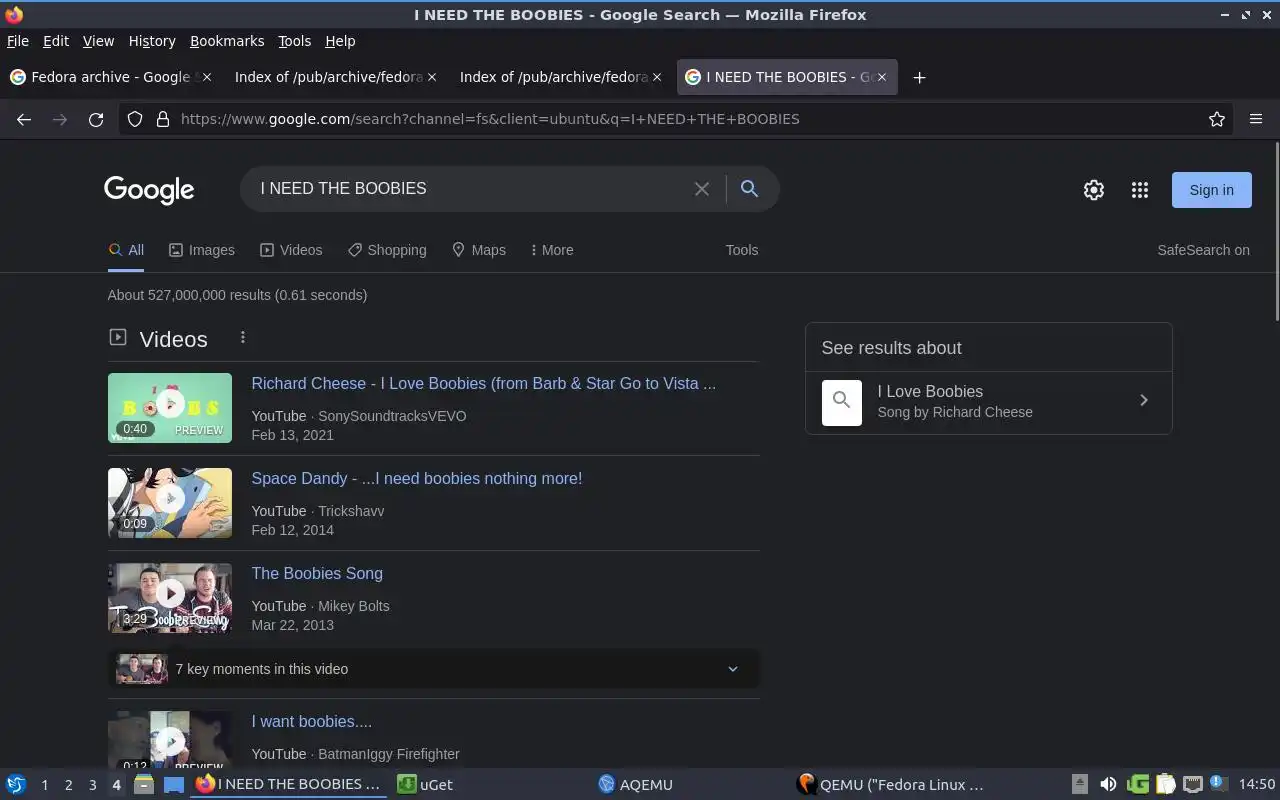Open the Tools menu in menu bar
The height and width of the screenshot is (800, 1280).
[x=295, y=41]
